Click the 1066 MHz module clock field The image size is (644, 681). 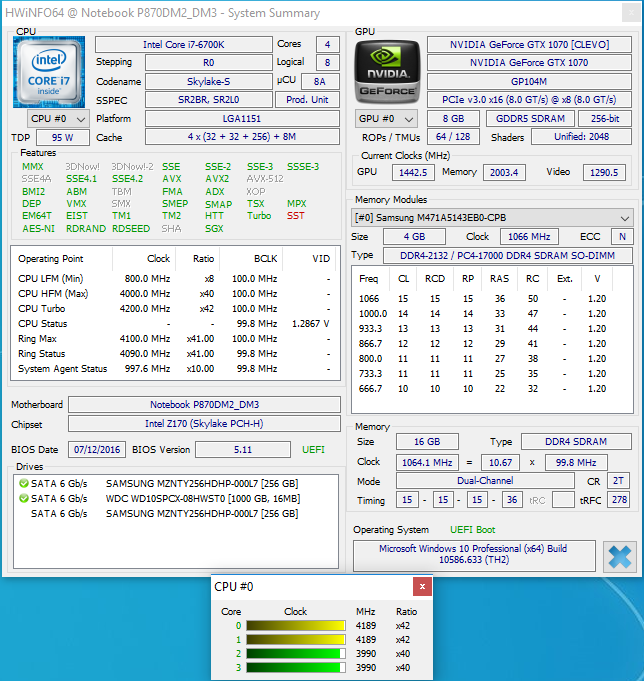529,237
